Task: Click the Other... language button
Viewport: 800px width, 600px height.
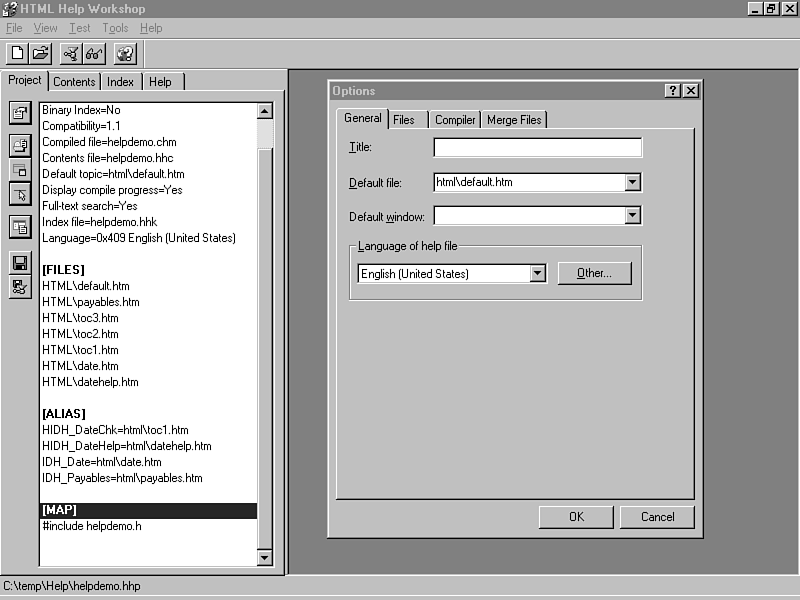Action: tap(594, 273)
